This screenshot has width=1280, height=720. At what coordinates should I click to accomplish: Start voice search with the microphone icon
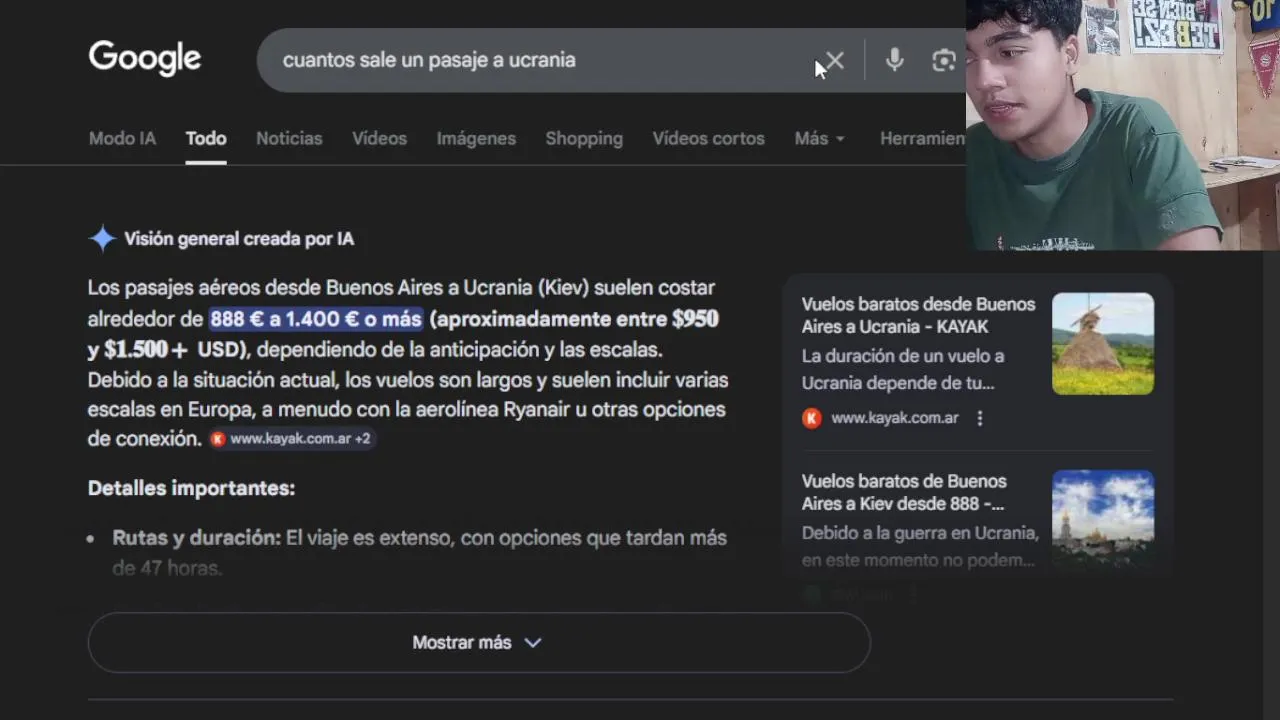coord(895,61)
